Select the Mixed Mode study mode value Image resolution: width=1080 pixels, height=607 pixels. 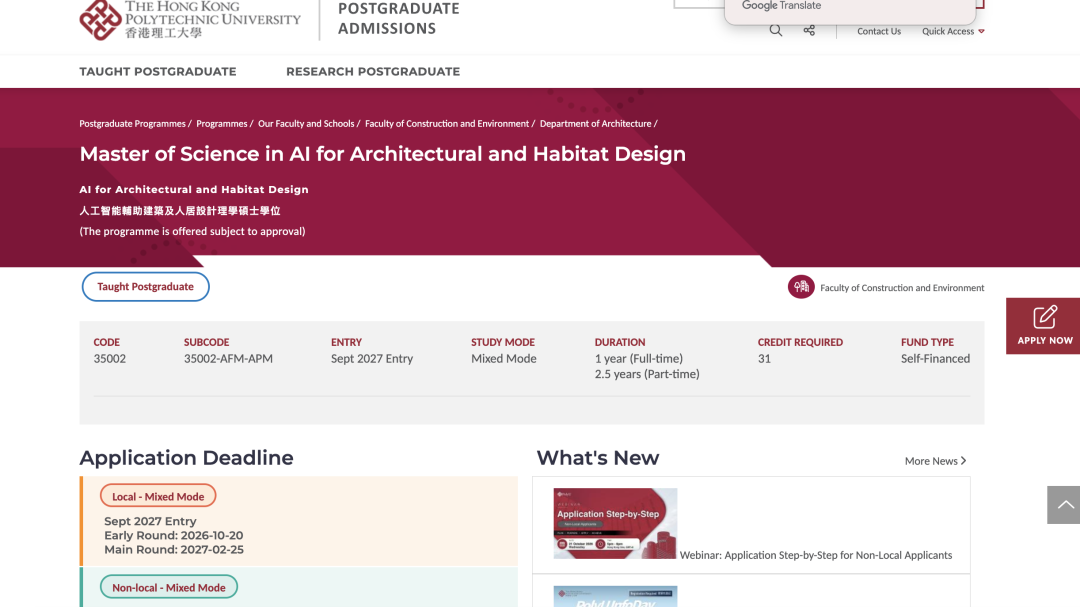pyautogui.click(x=503, y=358)
